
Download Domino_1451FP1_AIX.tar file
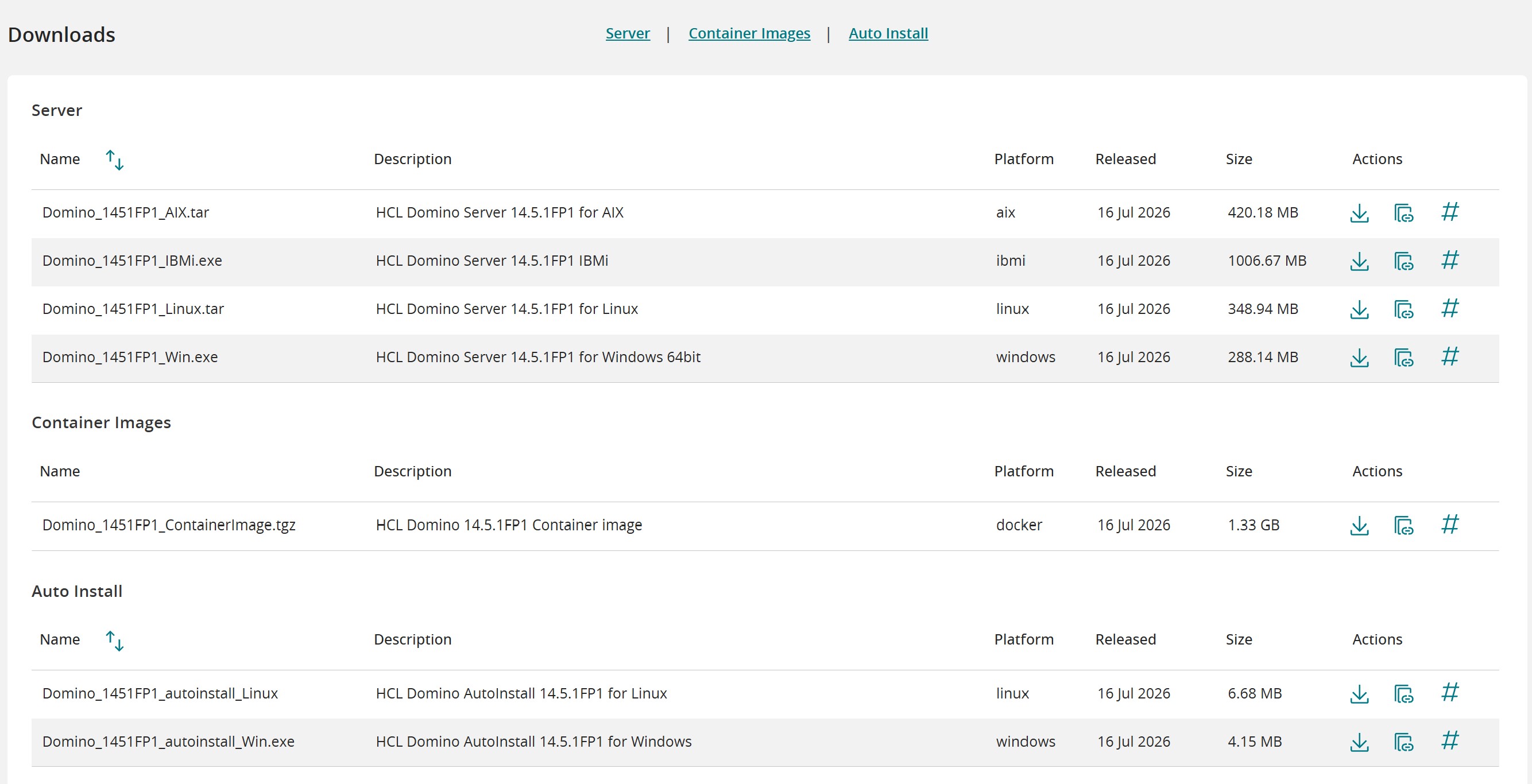(1360, 213)
